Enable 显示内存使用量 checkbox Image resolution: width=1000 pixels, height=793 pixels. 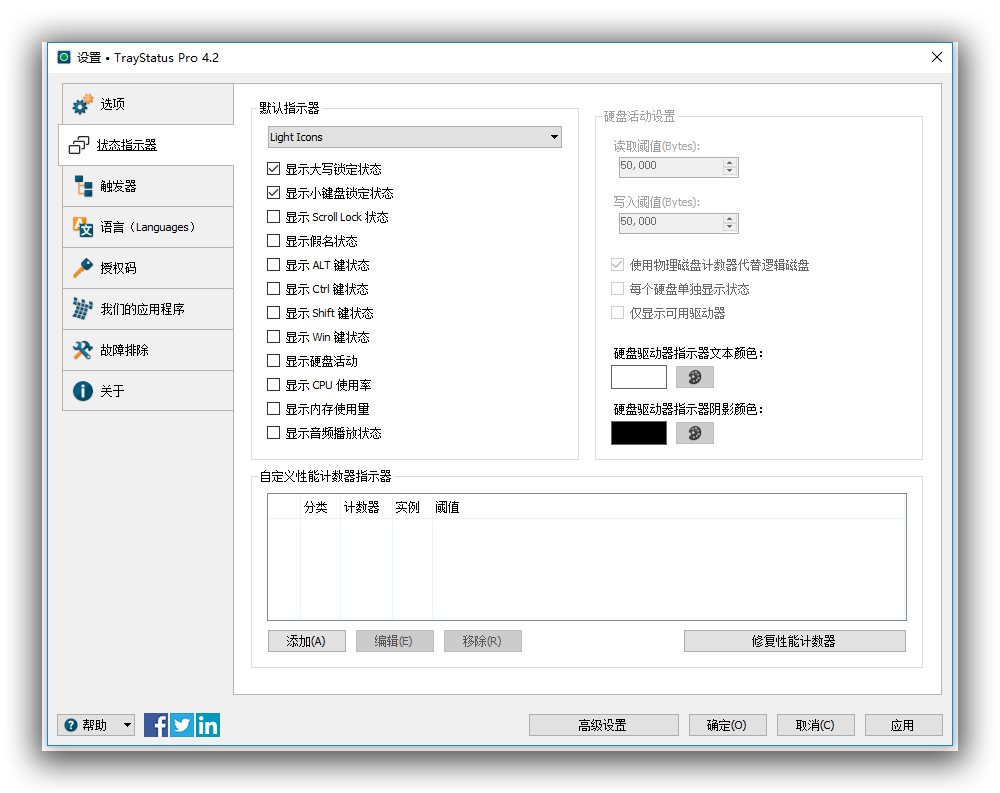click(274, 409)
